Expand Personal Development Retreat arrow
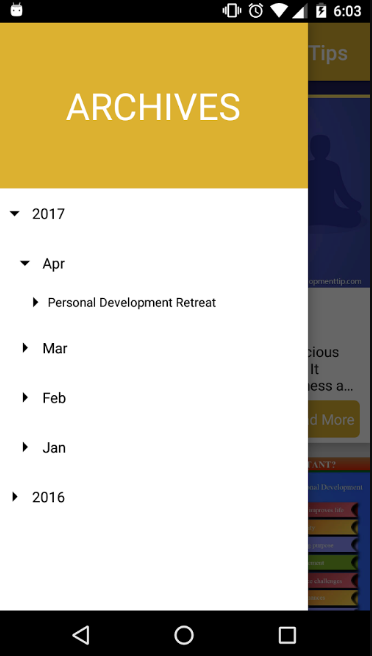This screenshot has height=656, width=372. click(x=36, y=302)
